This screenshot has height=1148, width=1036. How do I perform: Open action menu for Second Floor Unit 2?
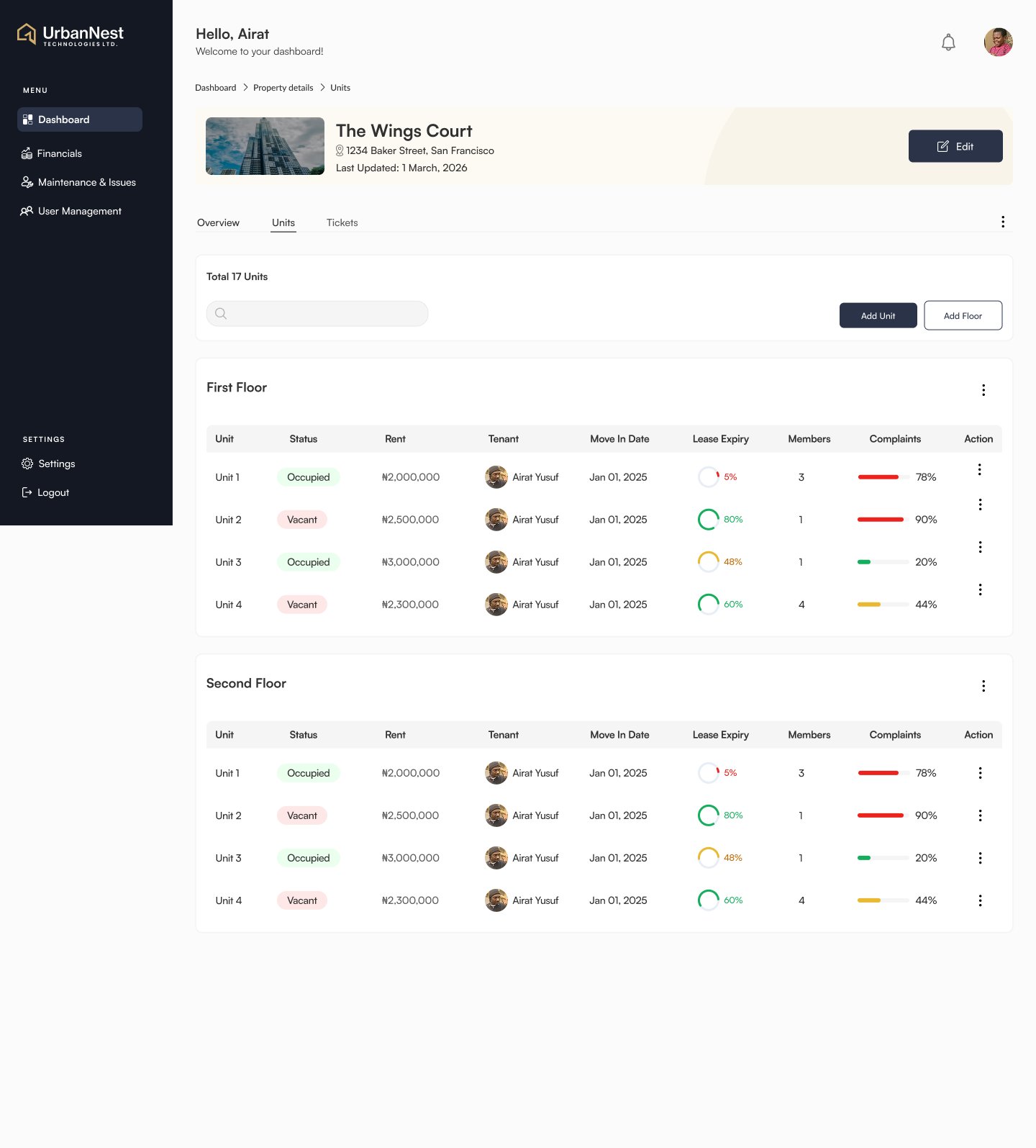tap(980, 815)
